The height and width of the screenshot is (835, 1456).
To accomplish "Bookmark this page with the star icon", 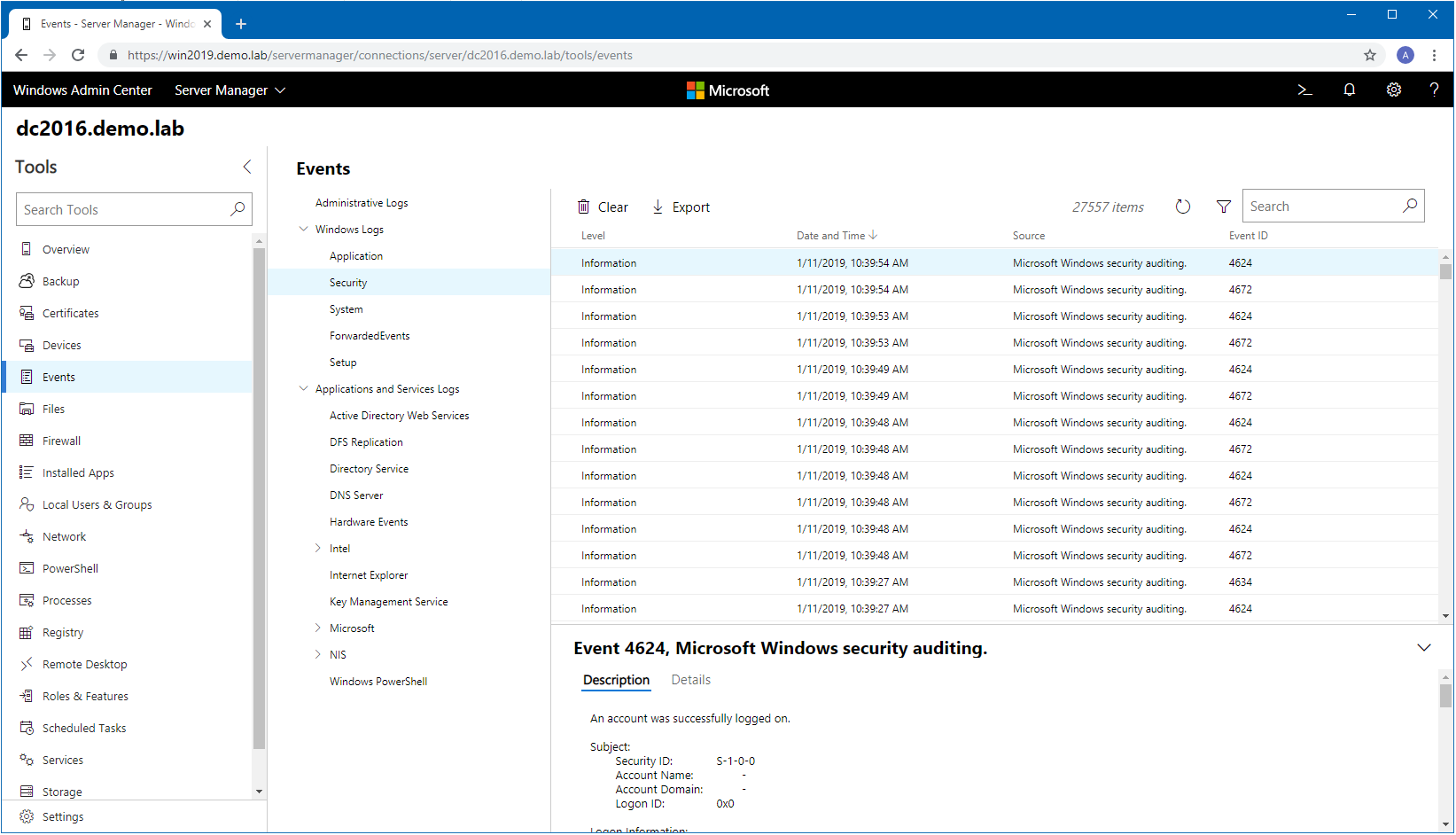I will 1369,55.
